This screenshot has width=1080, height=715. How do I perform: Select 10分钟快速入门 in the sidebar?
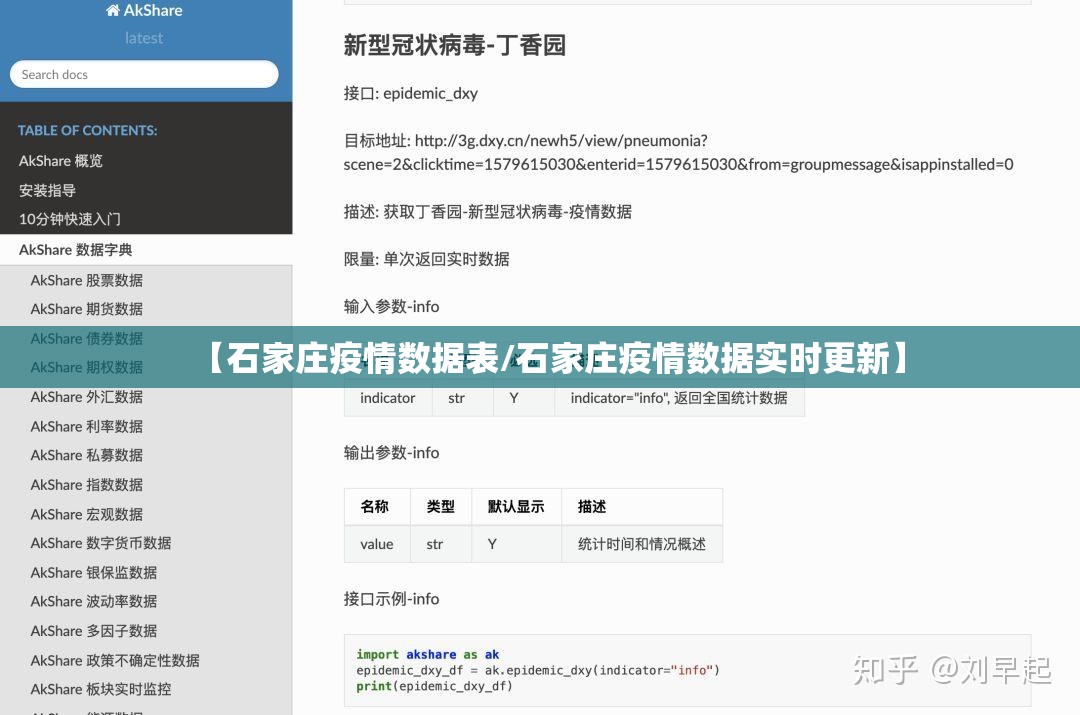pyautogui.click(x=70, y=219)
